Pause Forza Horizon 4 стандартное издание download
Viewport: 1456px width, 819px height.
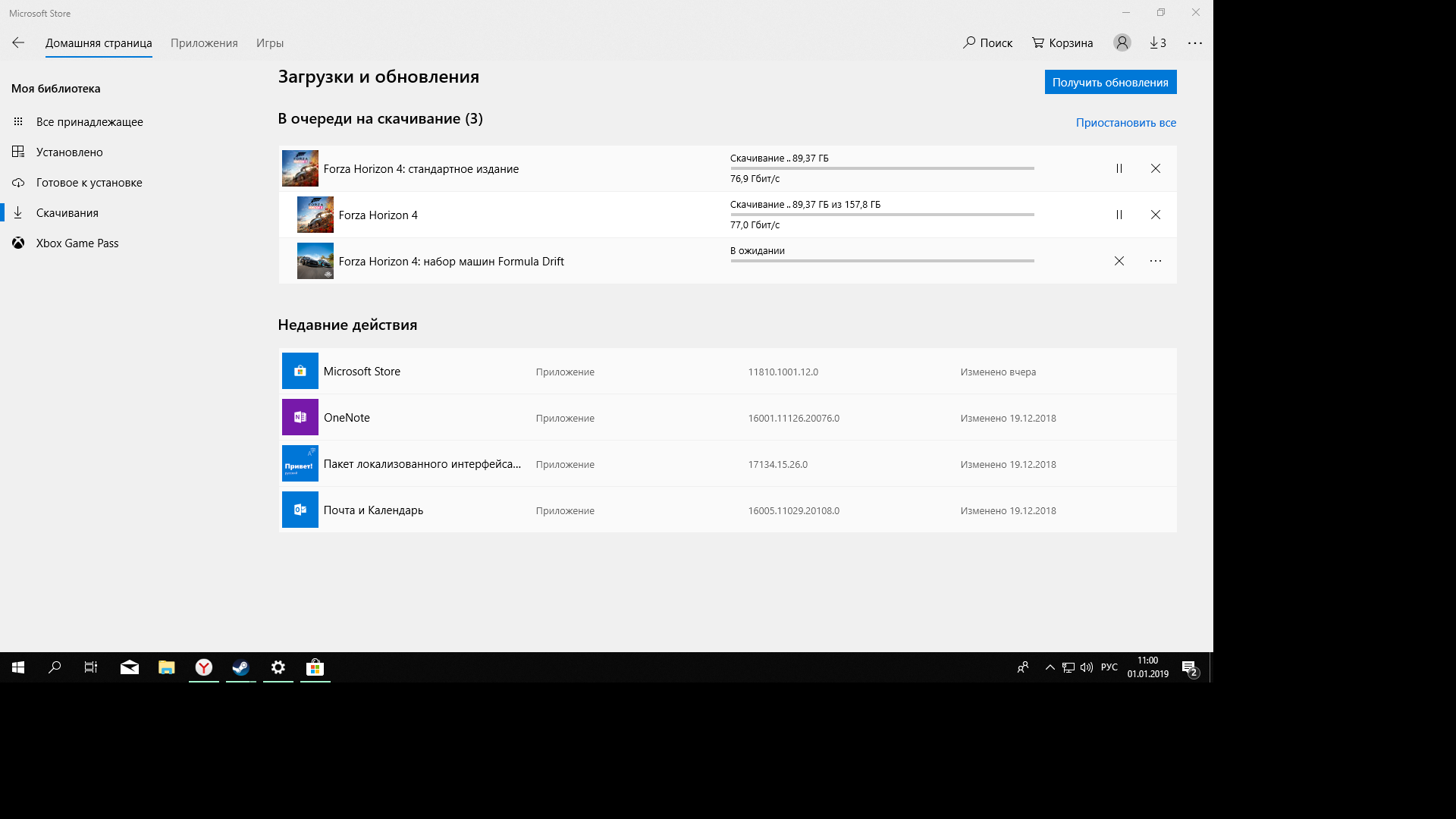tap(1119, 168)
